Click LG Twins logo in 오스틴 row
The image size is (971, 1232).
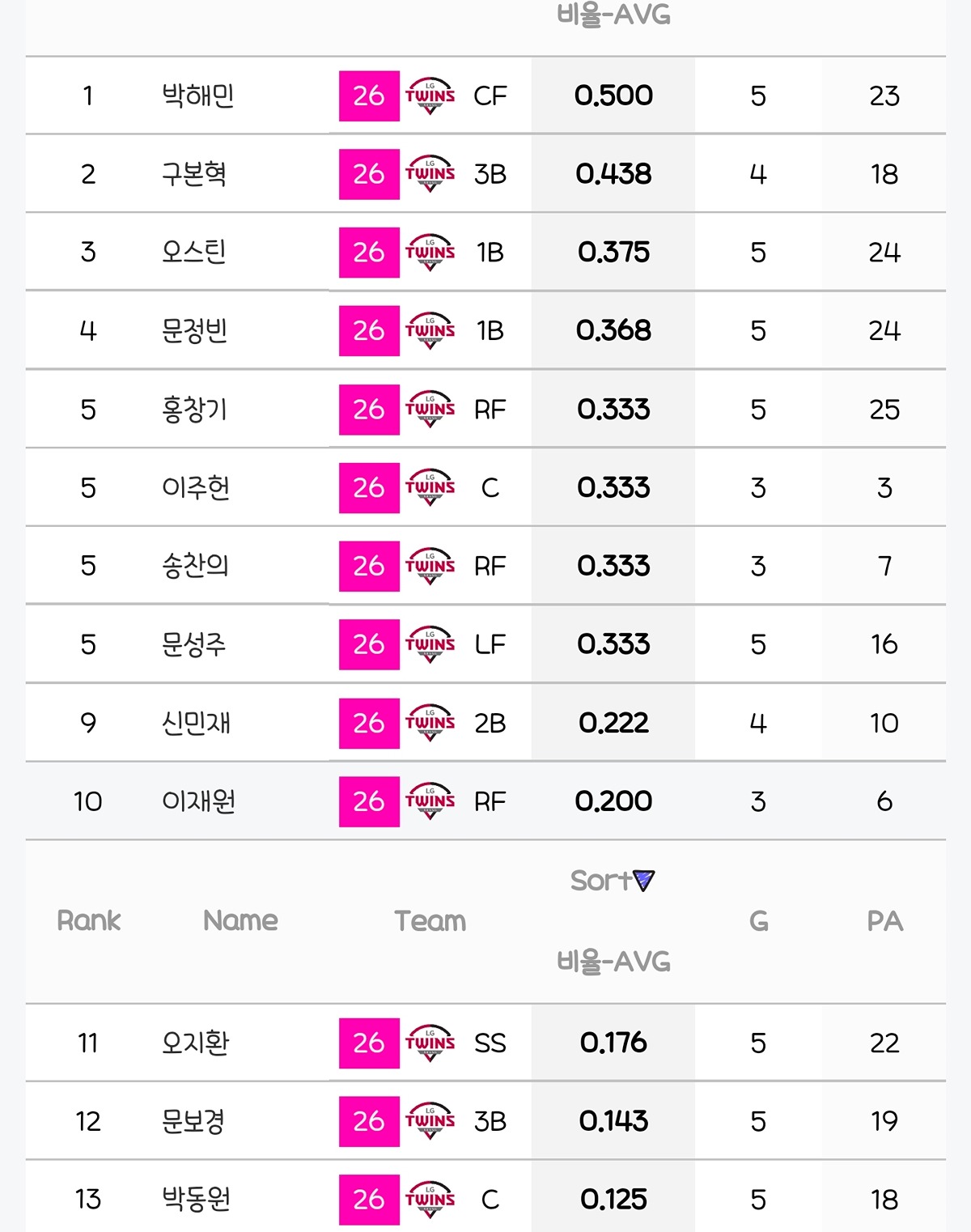click(x=430, y=253)
